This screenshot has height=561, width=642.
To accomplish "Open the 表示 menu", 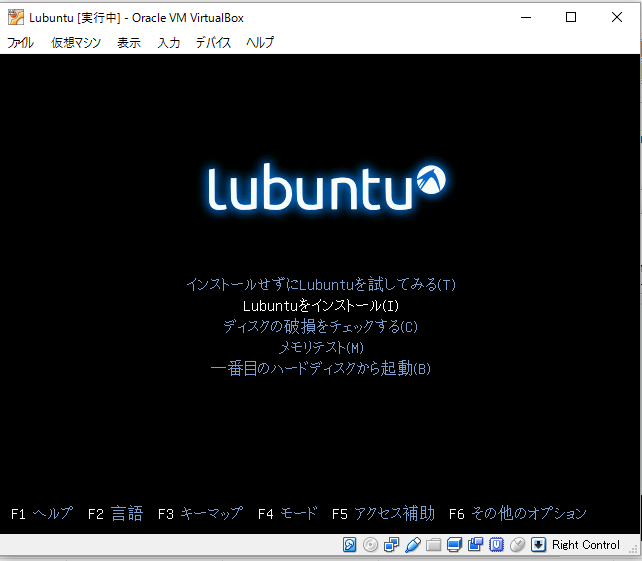I will (x=129, y=42).
